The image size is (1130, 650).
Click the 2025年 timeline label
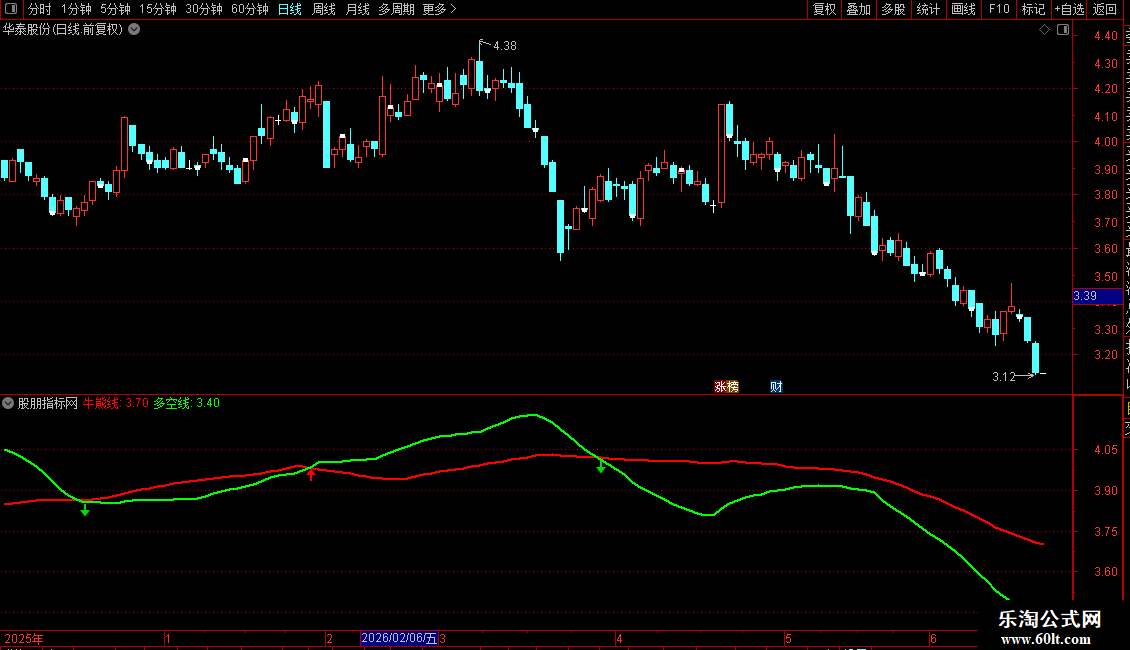click(24, 638)
